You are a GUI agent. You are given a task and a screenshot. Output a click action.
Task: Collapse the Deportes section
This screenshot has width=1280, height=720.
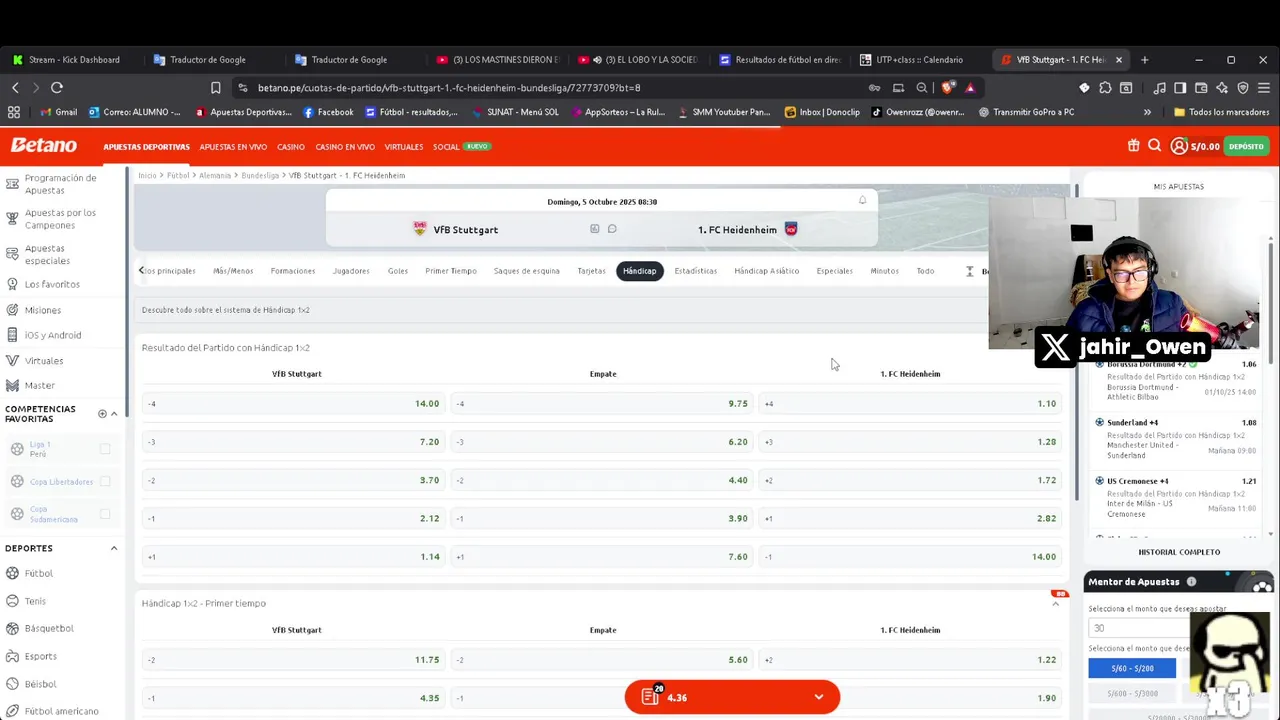point(114,548)
